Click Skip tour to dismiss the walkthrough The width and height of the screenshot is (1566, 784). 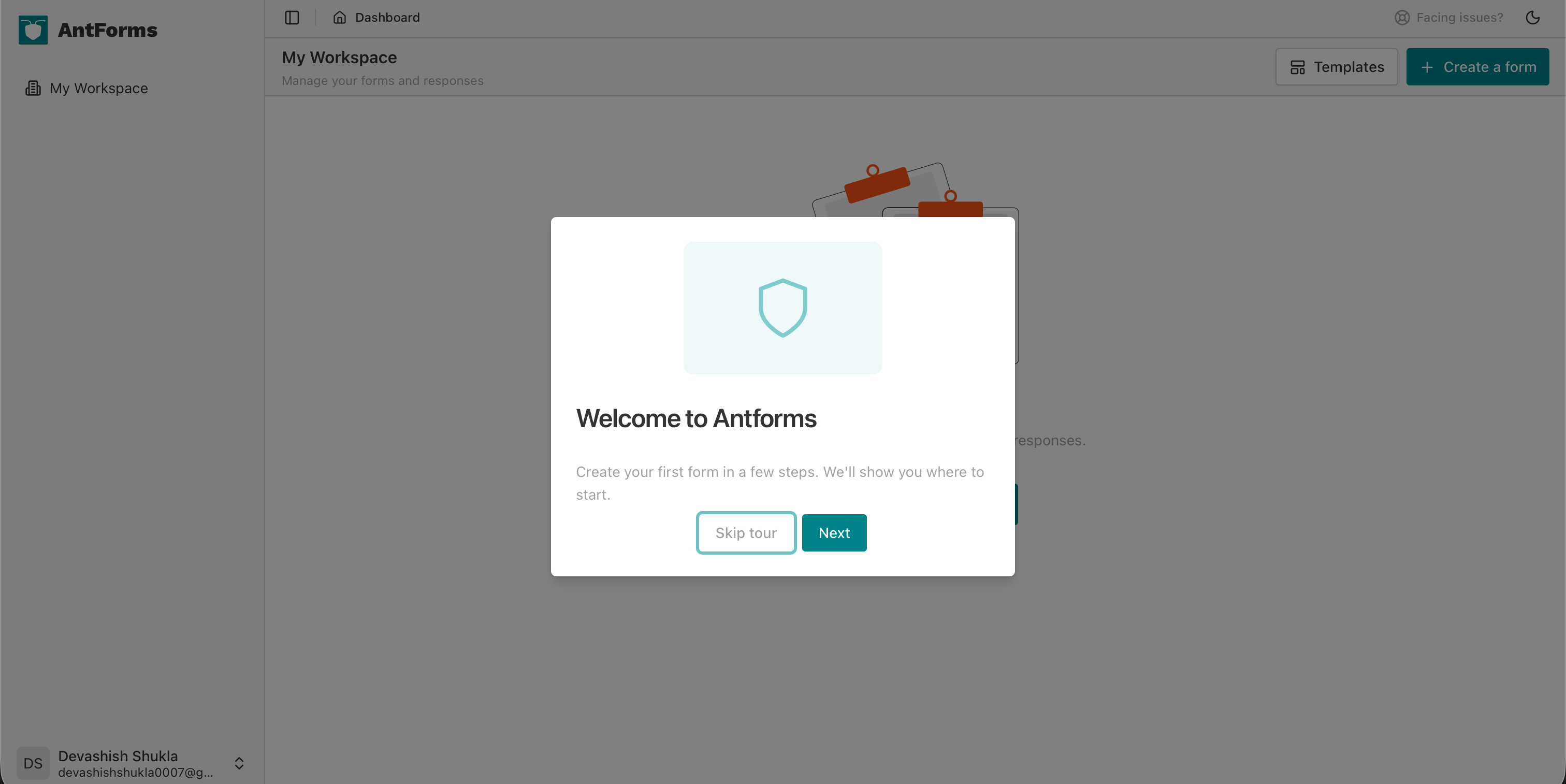746,532
